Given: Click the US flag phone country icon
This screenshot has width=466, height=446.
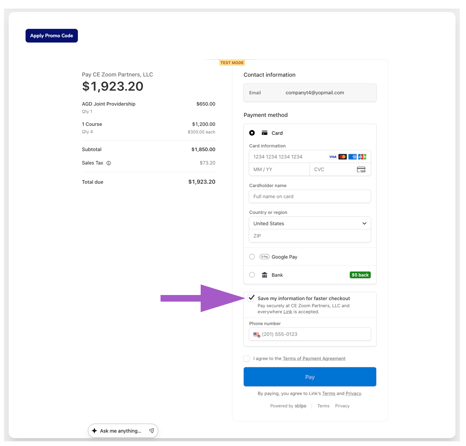Looking at the screenshot, I should [x=256, y=334].
